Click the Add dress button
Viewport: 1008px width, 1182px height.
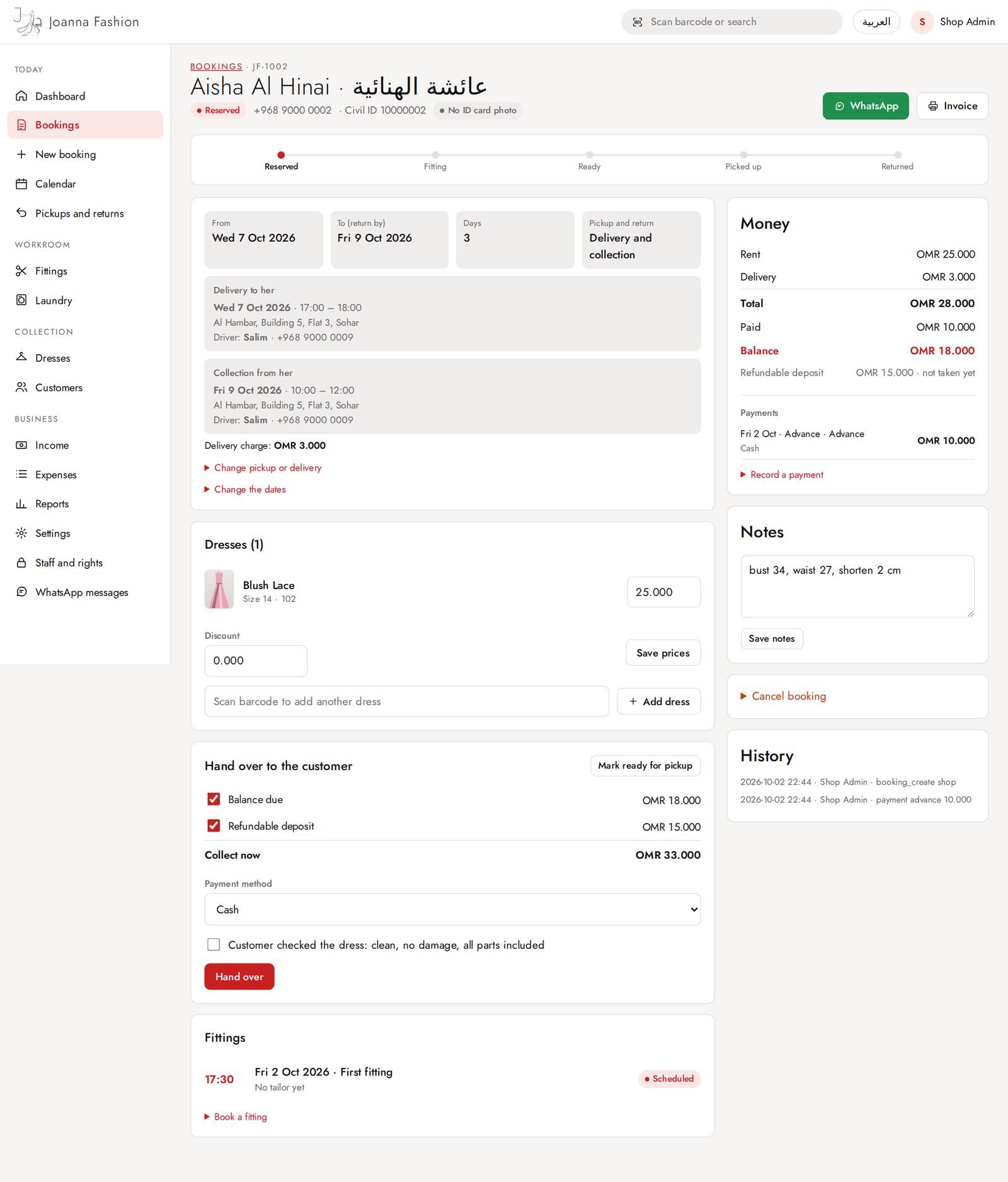pos(658,701)
